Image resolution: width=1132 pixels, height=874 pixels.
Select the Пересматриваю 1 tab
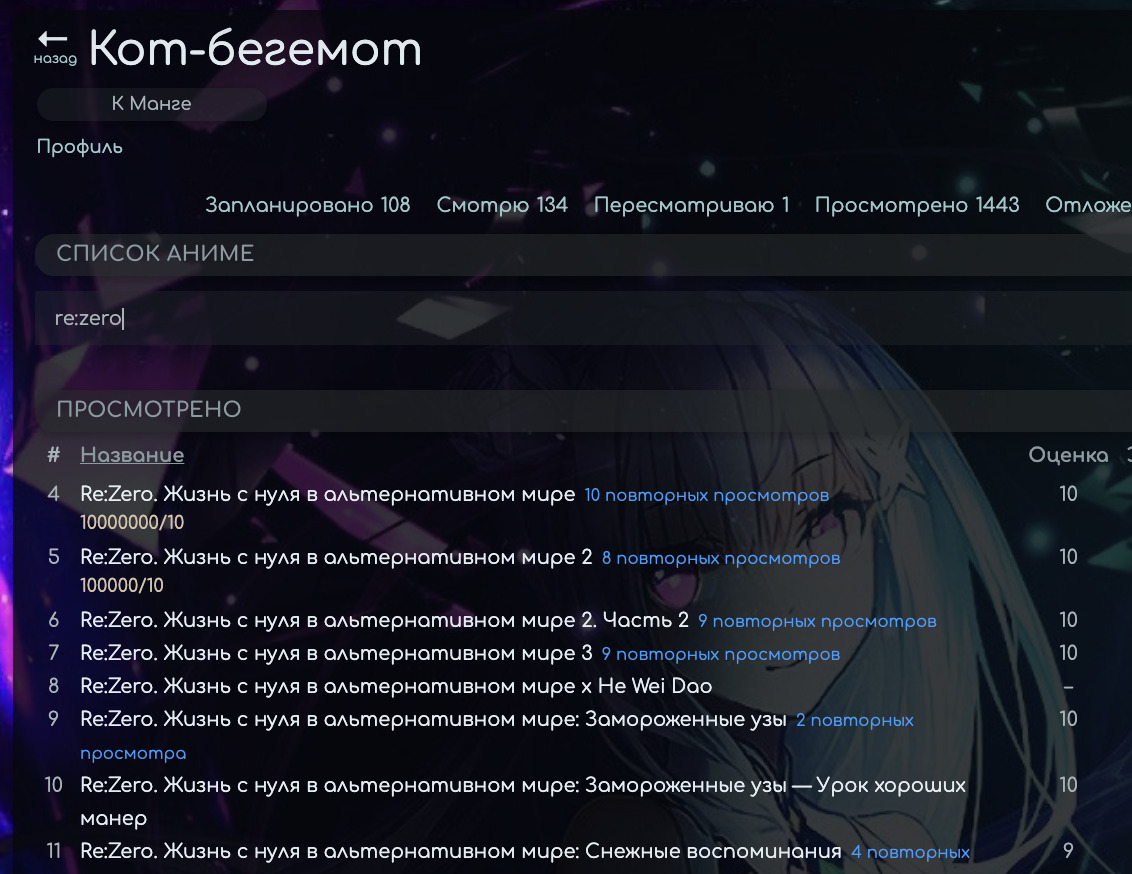691,205
